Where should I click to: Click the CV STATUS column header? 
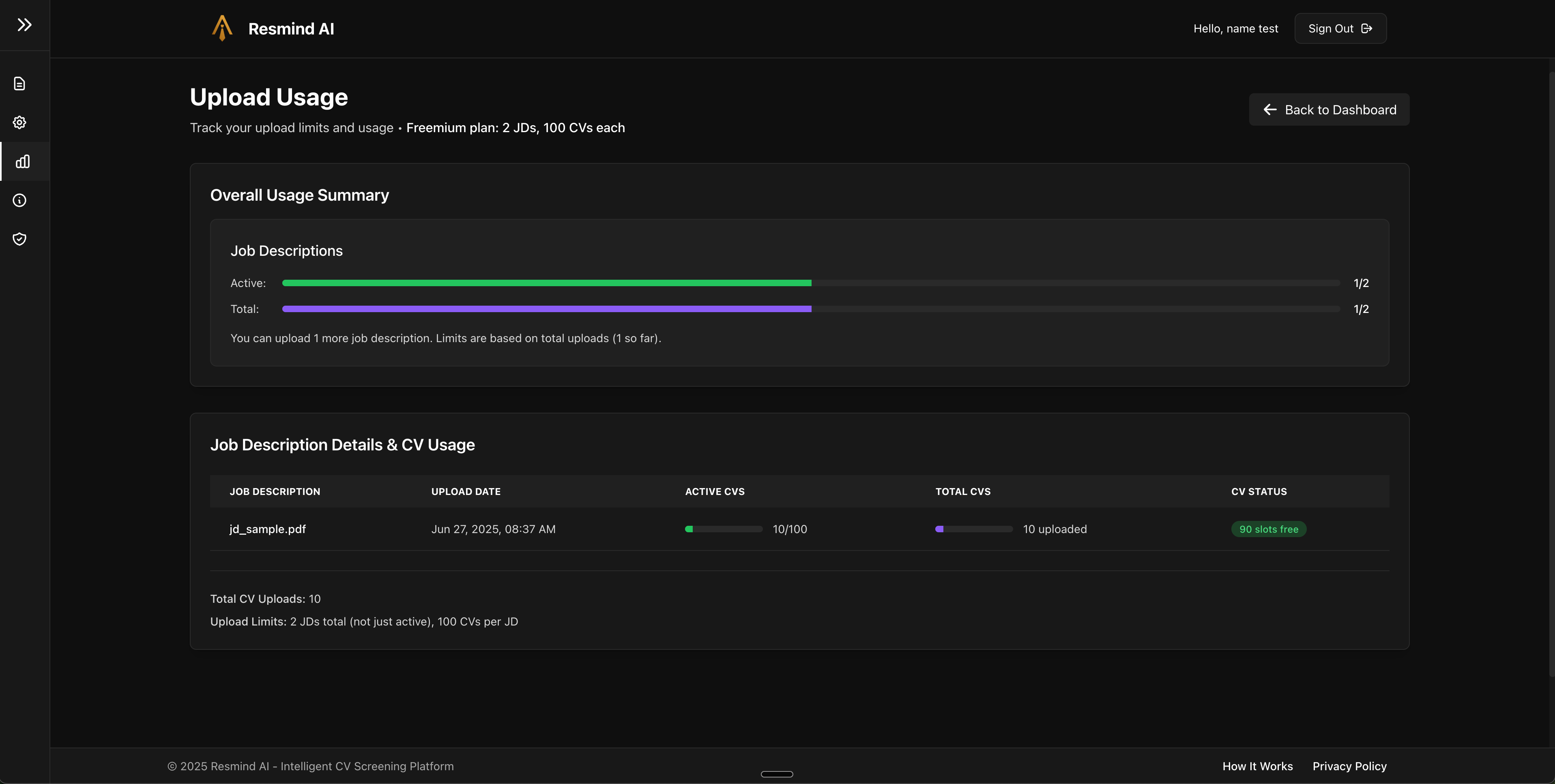pos(1259,491)
